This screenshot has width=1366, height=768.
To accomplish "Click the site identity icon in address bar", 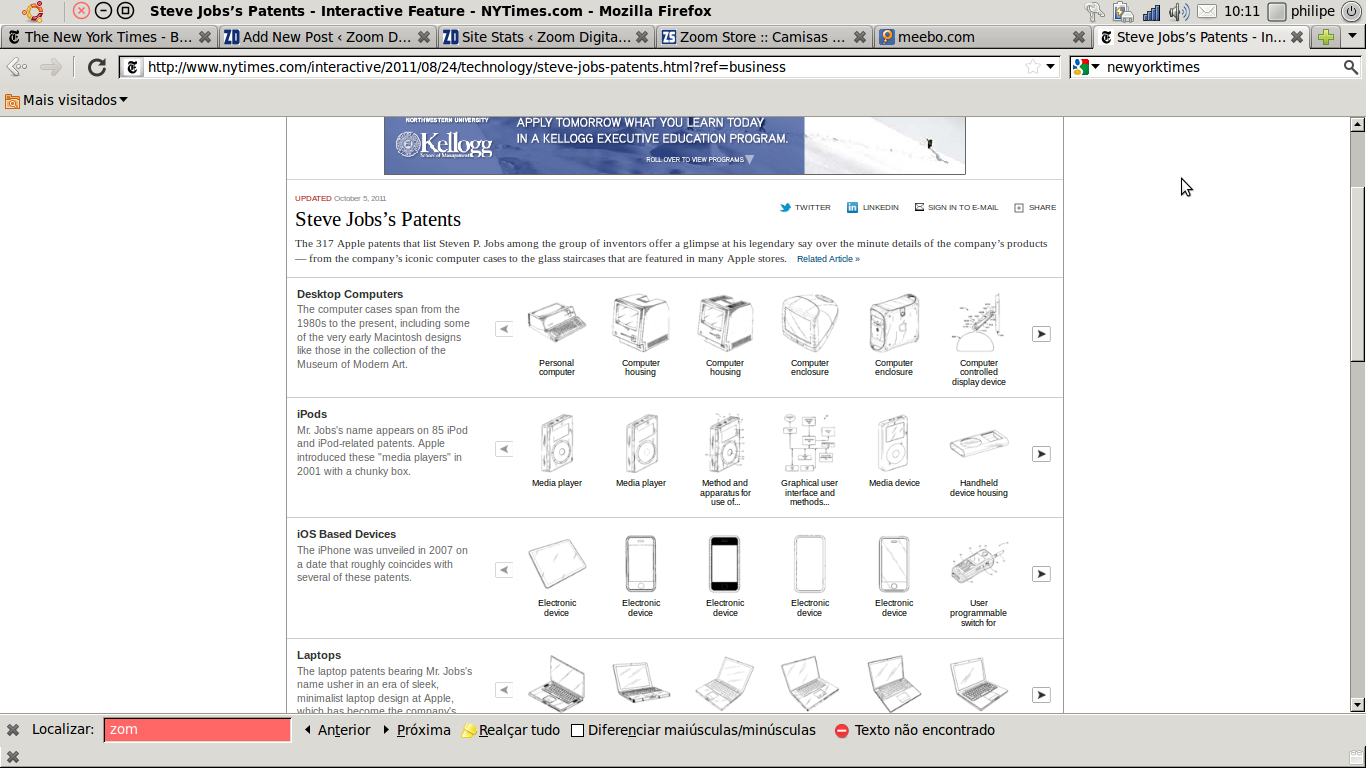I will 132,67.
